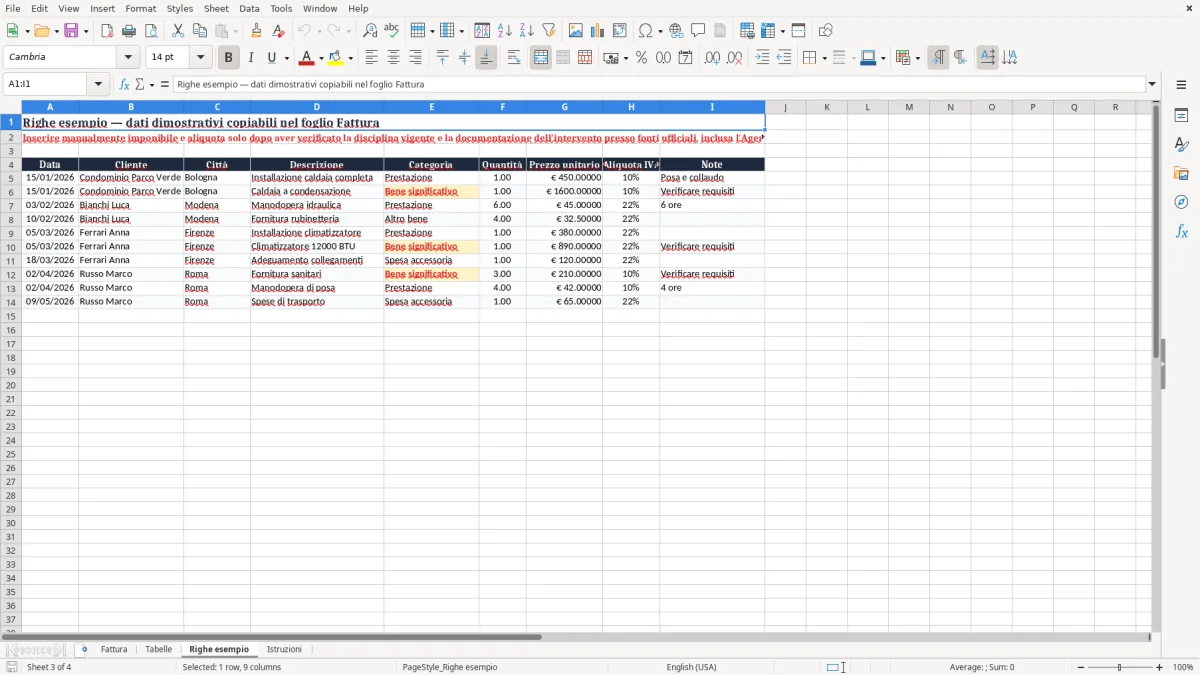The image size is (1200, 675).
Task: Save the spreadsheet with the floppy icon
Action: (x=71, y=31)
